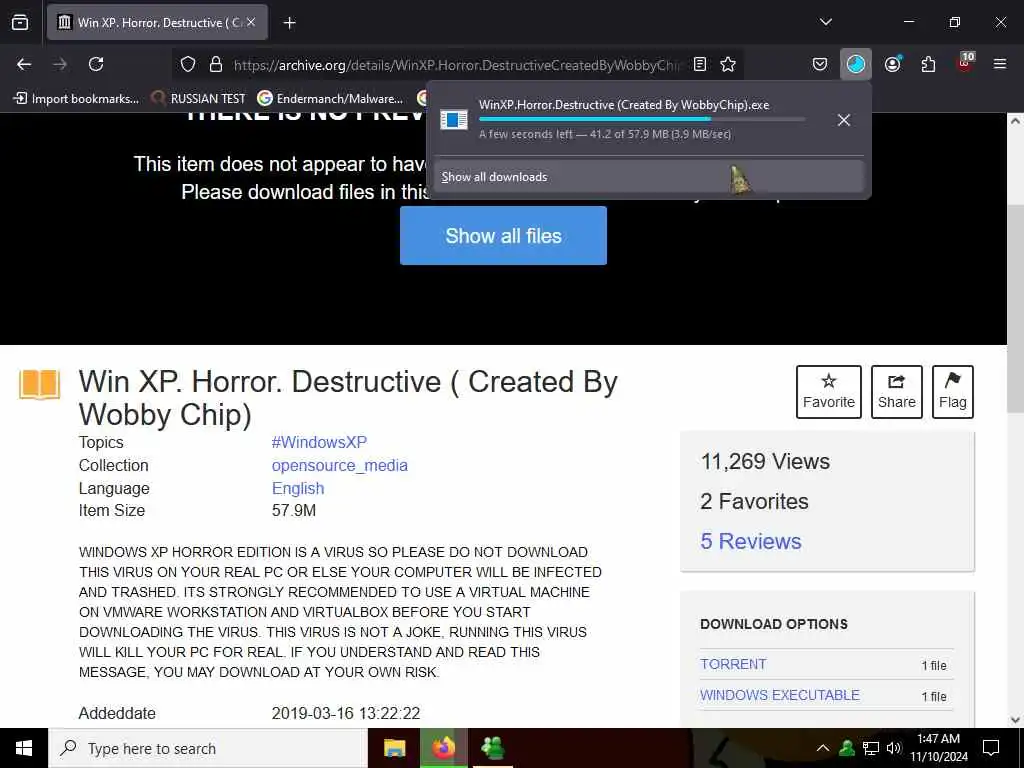Click the orange book texts media icon

coord(40,384)
